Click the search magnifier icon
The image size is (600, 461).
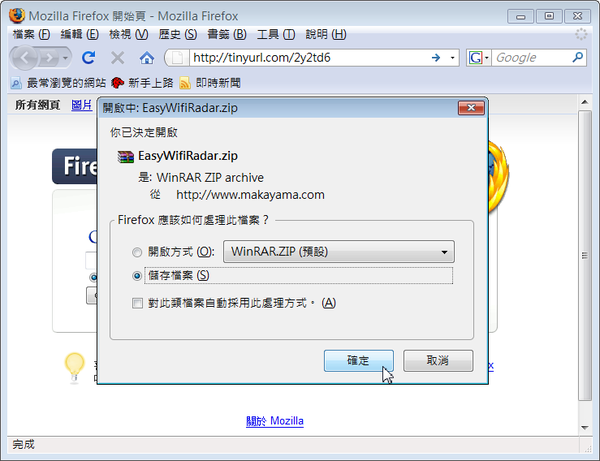(577, 57)
